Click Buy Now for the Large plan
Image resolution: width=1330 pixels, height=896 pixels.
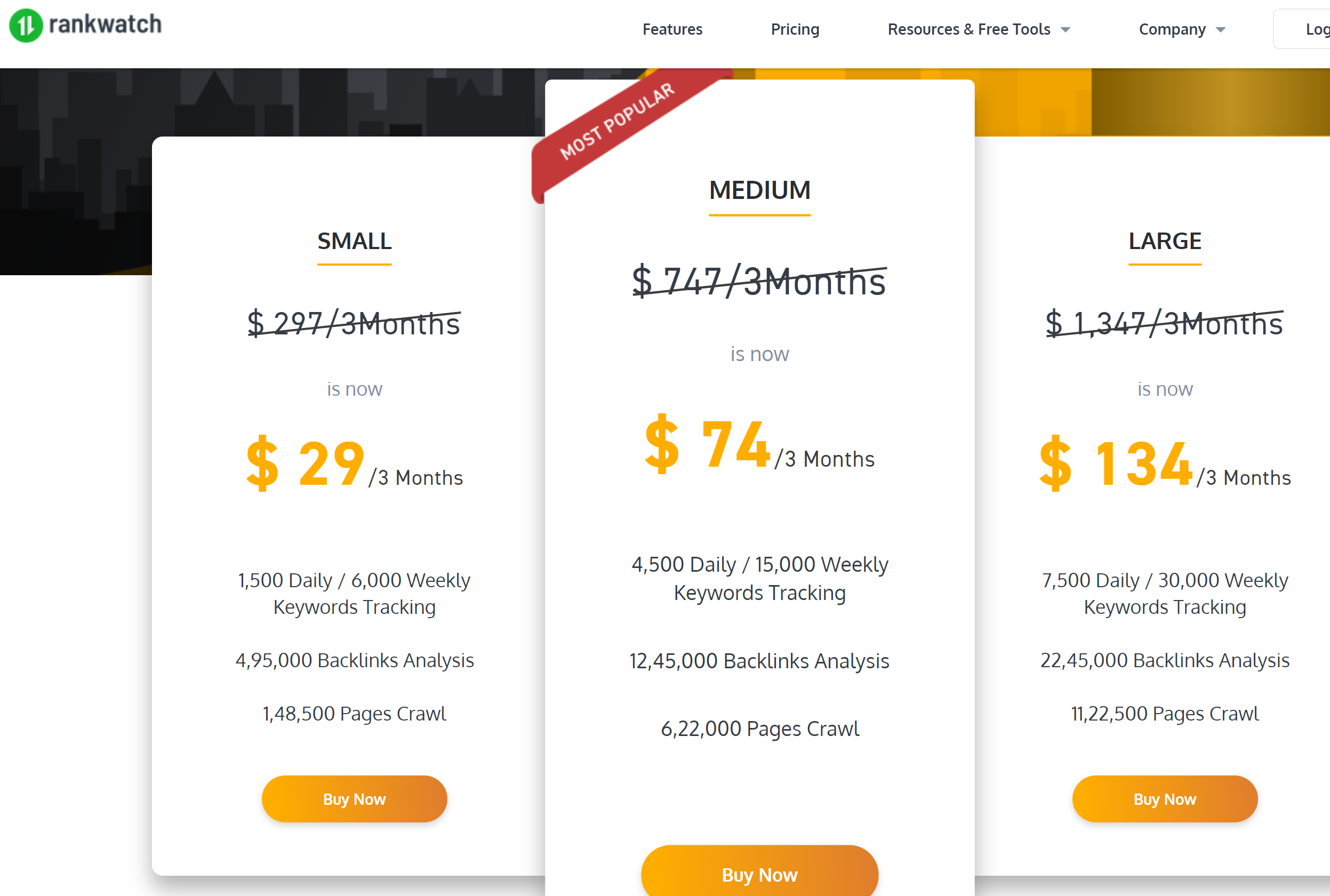click(x=1164, y=799)
